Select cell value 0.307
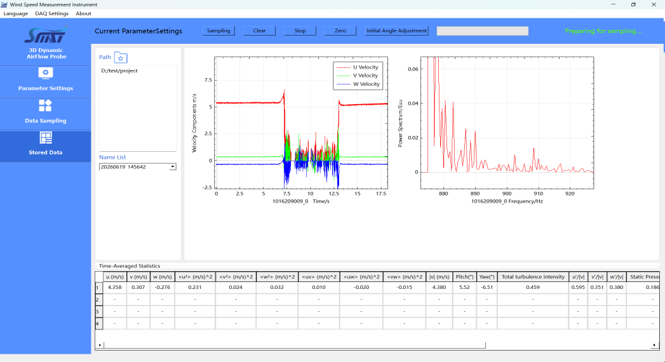This screenshot has width=665, height=362. pyautogui.click(x=138, y=287)
